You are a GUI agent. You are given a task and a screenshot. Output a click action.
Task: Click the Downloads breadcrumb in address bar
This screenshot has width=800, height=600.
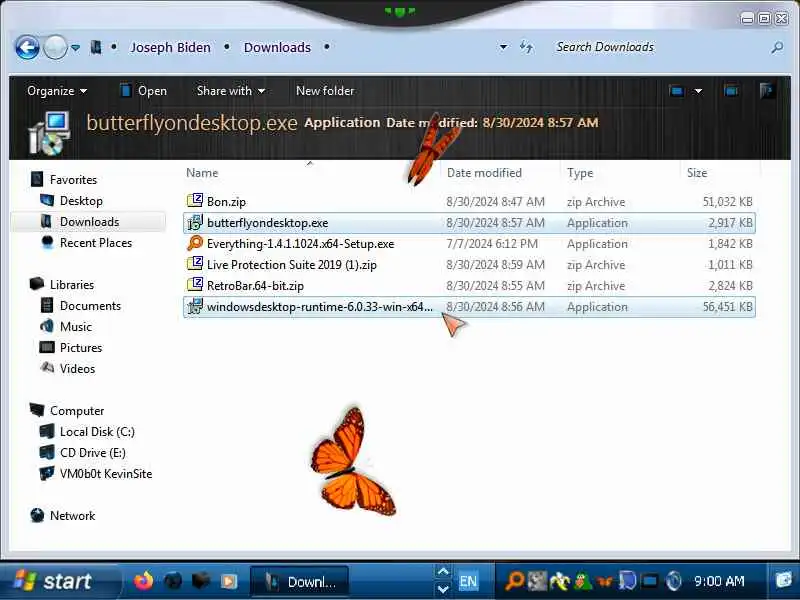click(x=277, y=47)
